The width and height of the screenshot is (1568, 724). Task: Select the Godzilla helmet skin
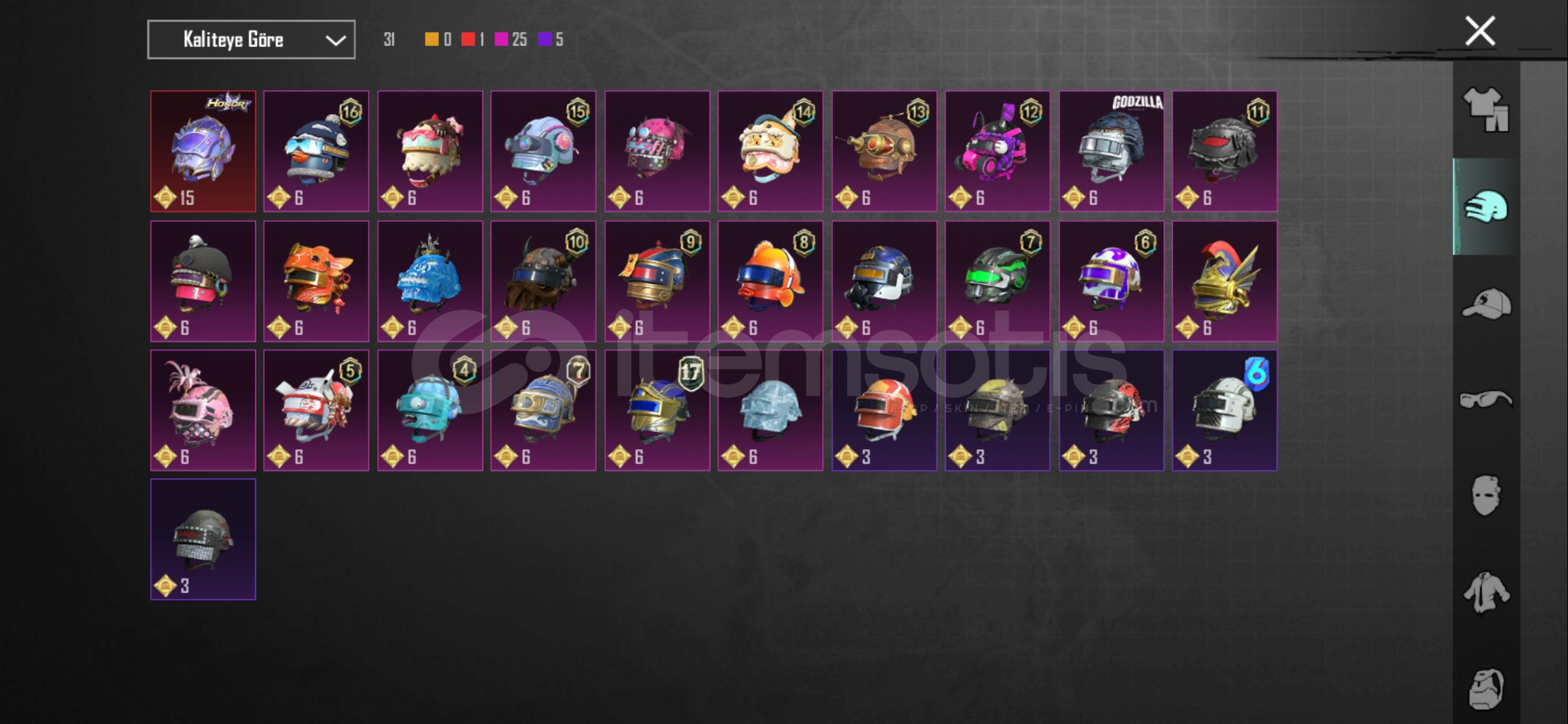click(x=1111, y=152)
